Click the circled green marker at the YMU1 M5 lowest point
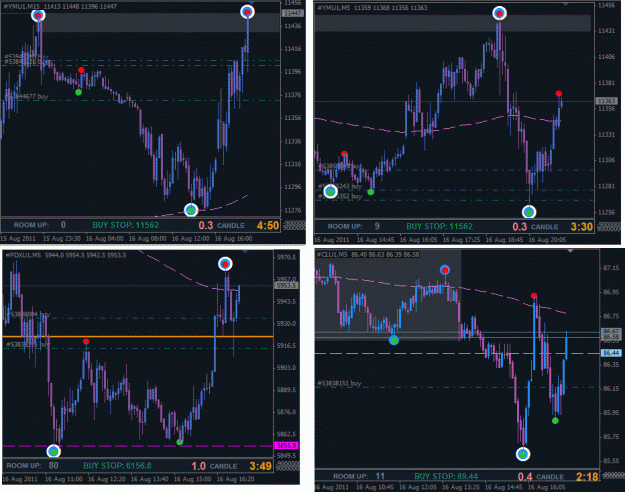625x492 pixels. click(x=529, y=212)
